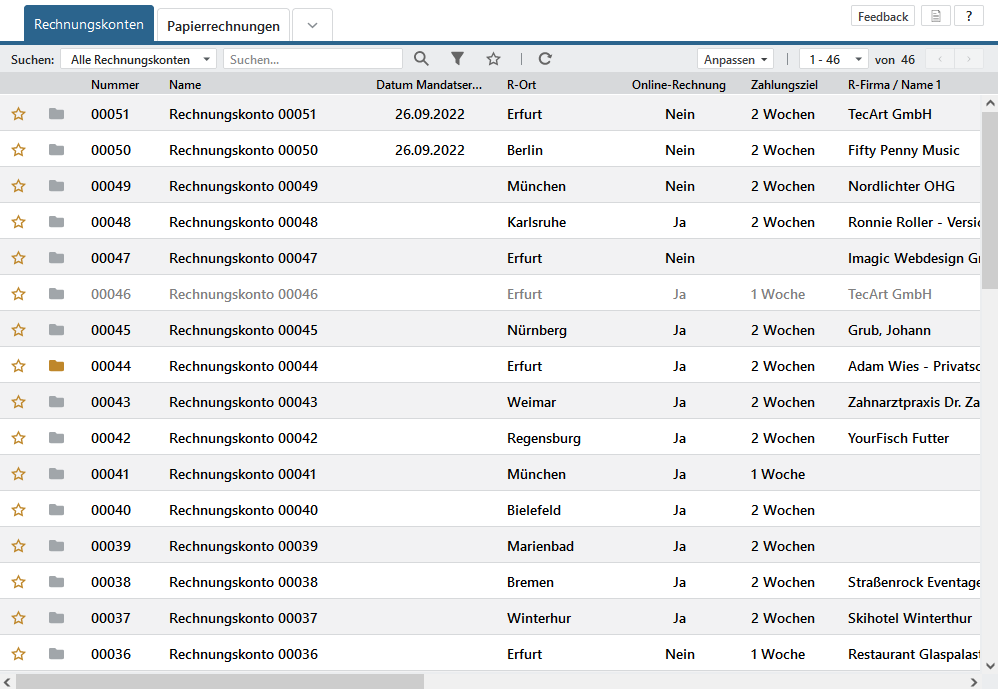Click the Feedback button

pos(883,16)
